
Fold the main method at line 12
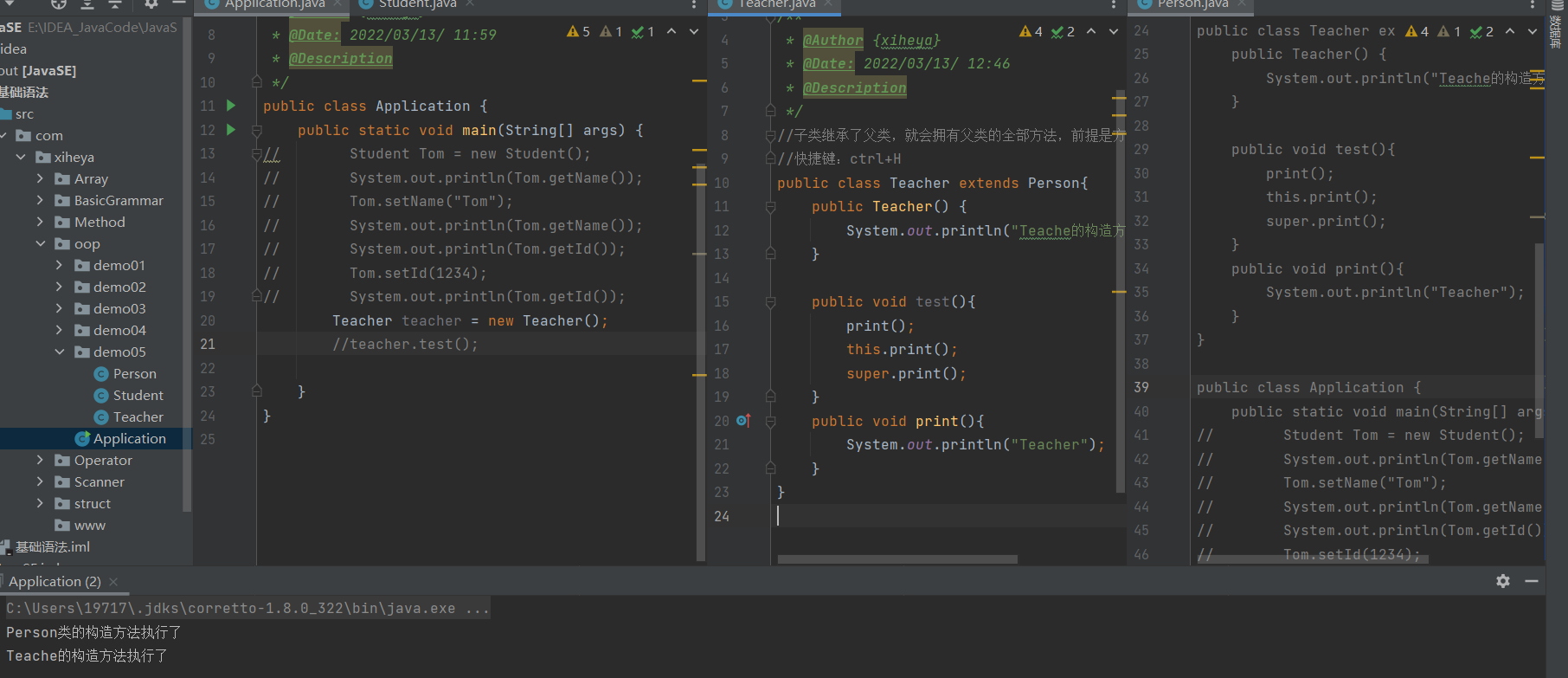pyautogui.click(x=257, y=131)
